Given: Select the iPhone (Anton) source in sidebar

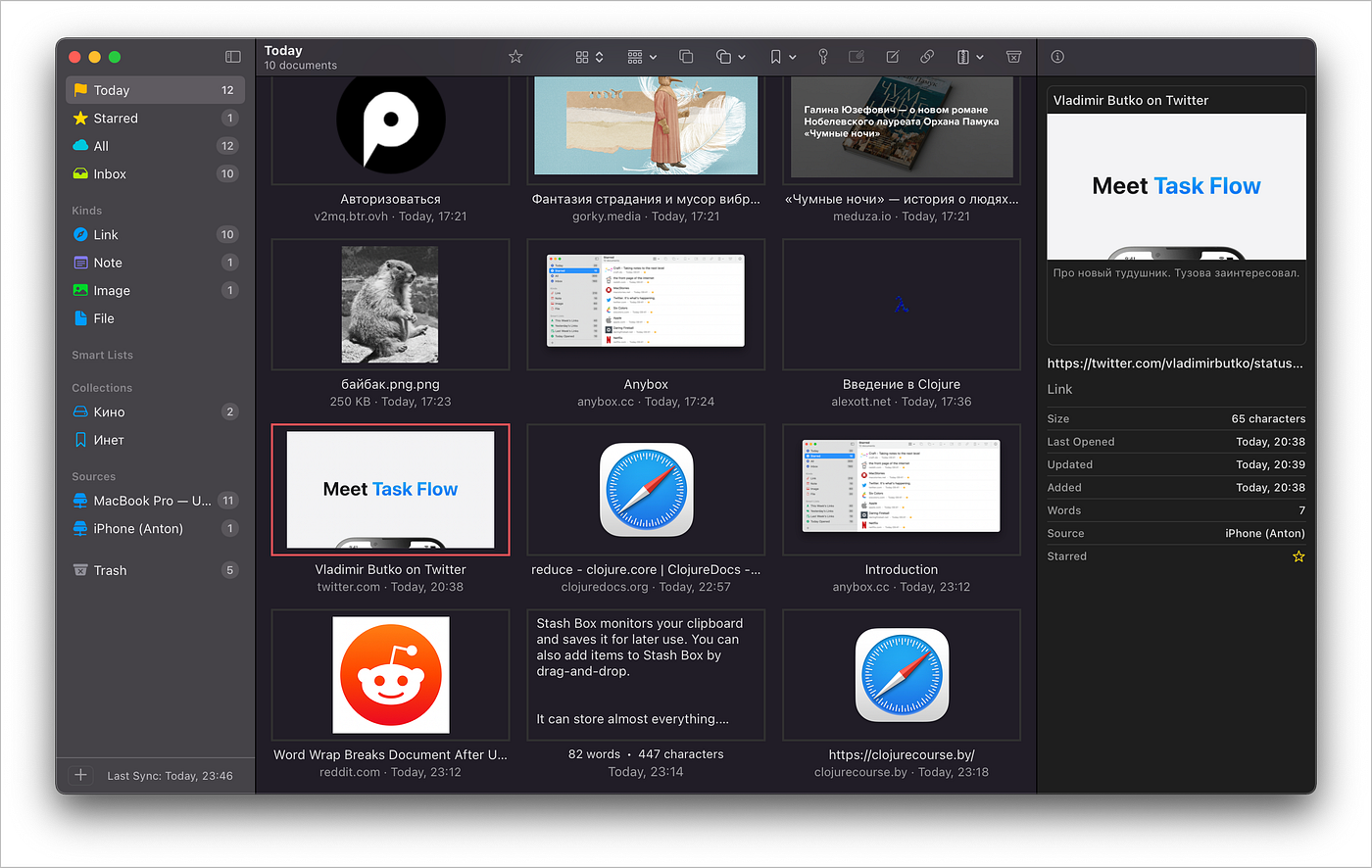Looking at the screenshot, I should click(155, 528).
